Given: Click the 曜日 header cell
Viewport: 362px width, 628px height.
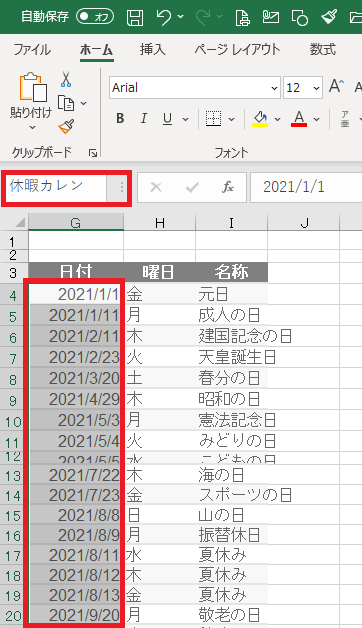Looking at the screenshot, I should (160, 272).
